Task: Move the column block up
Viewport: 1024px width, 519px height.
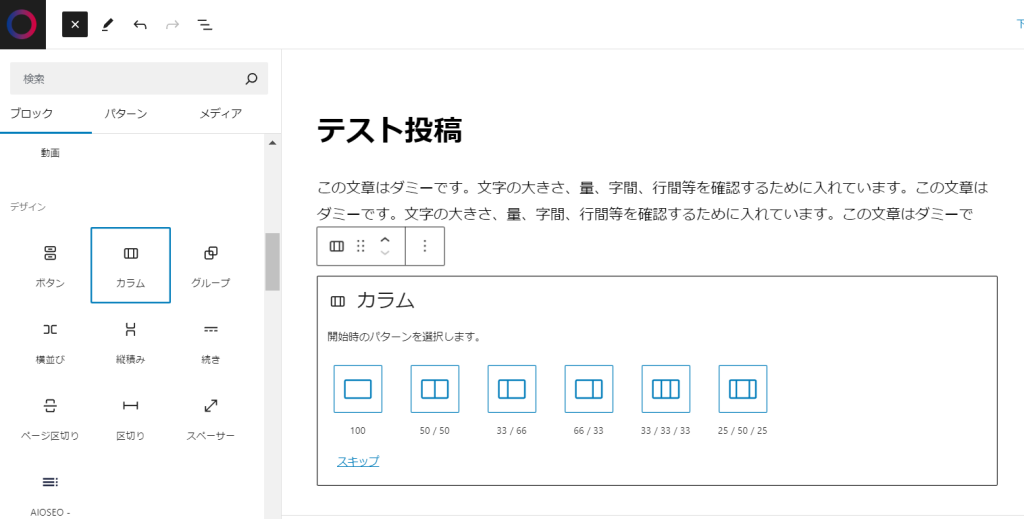Action: tap(385, 239)
